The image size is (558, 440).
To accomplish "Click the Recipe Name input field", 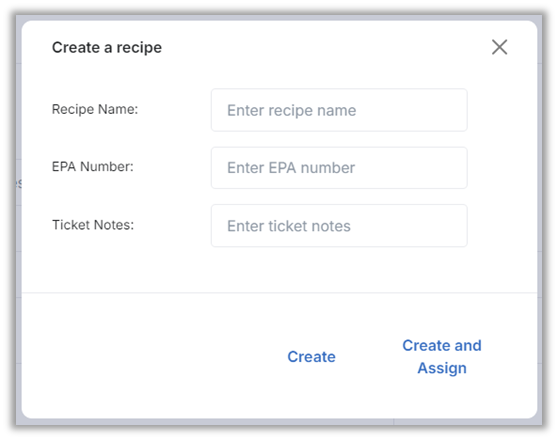I will [339, 110].
